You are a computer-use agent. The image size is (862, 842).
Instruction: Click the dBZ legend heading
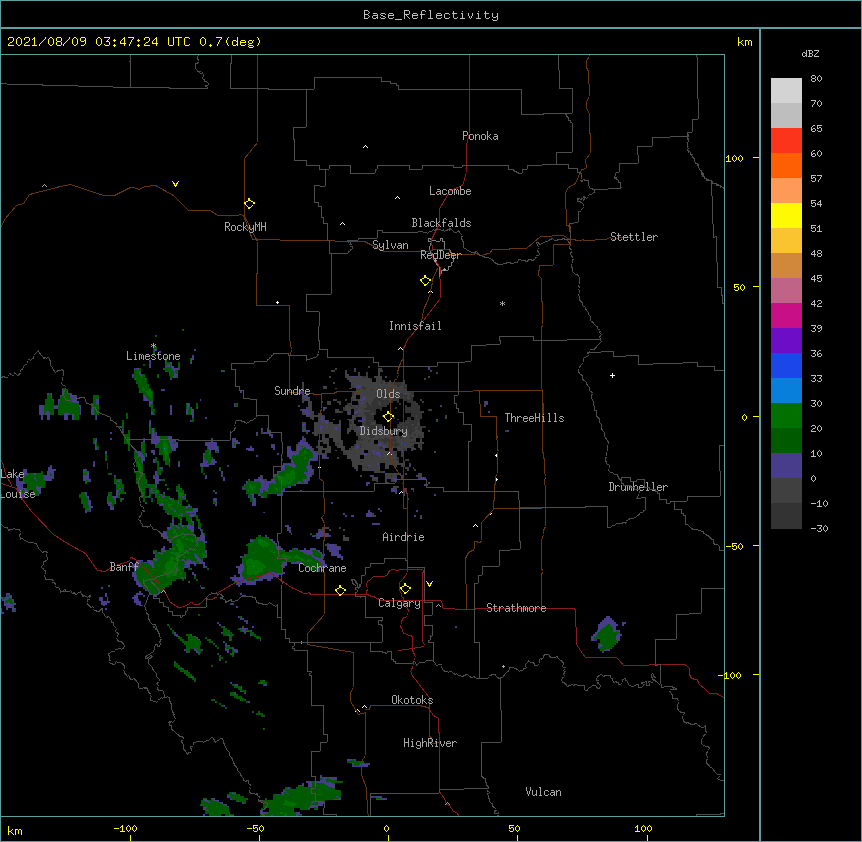(810, 54)
